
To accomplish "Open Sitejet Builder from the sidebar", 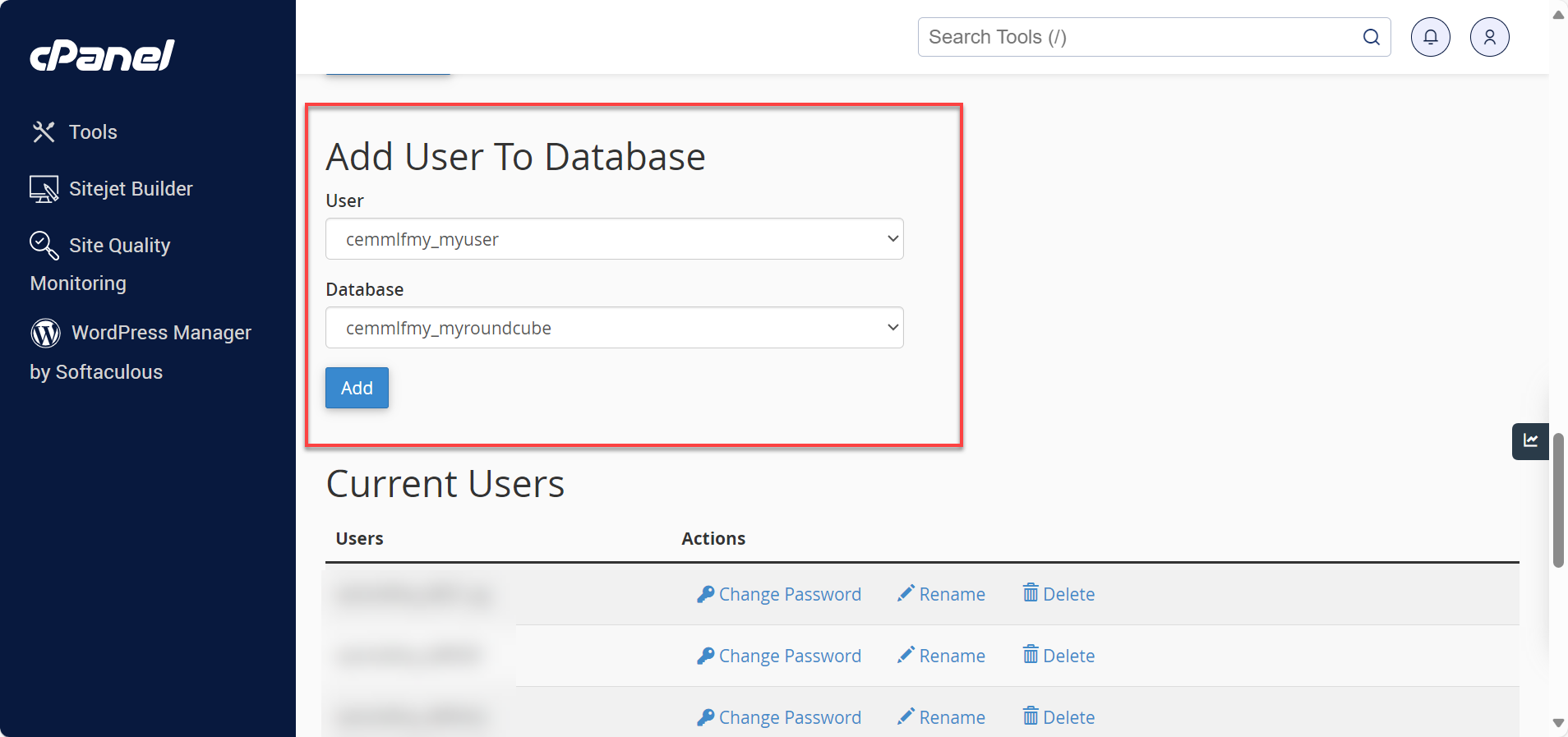I will click(112, 189).
